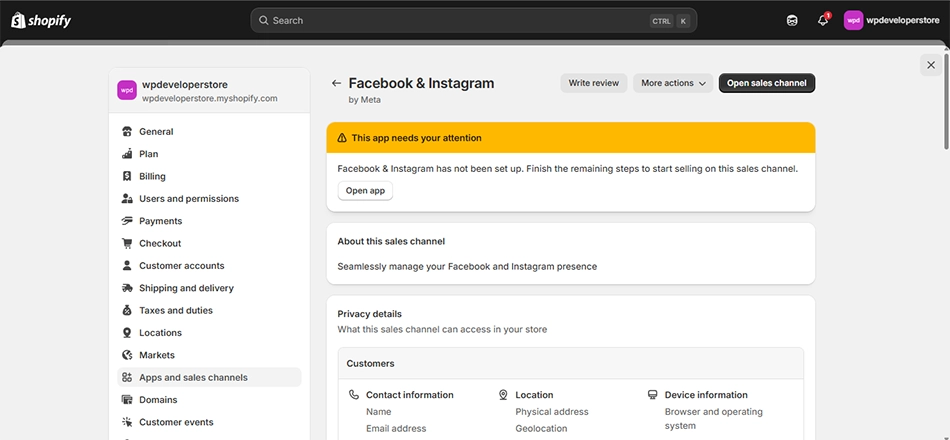The image size is (950, 440).
Task: Click the wpd account avatar in the top bar
Action: click(x=853, y=21)
